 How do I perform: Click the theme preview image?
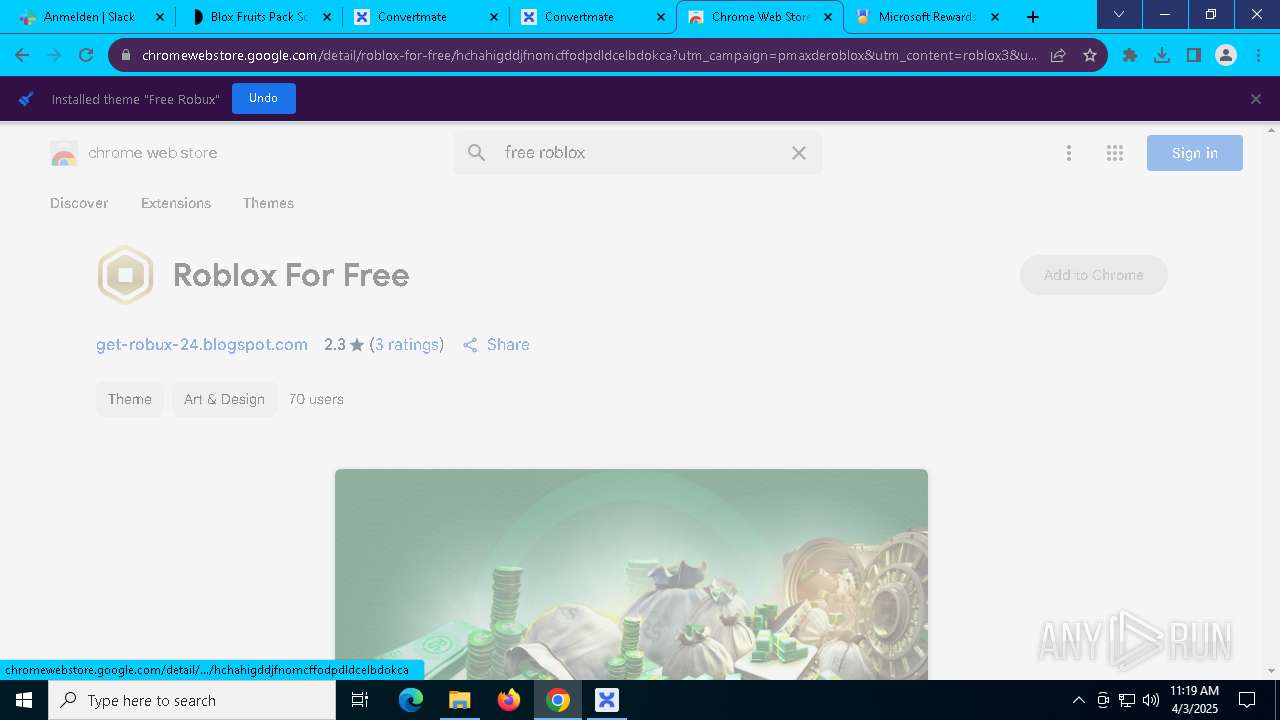(x=631, y=574)
